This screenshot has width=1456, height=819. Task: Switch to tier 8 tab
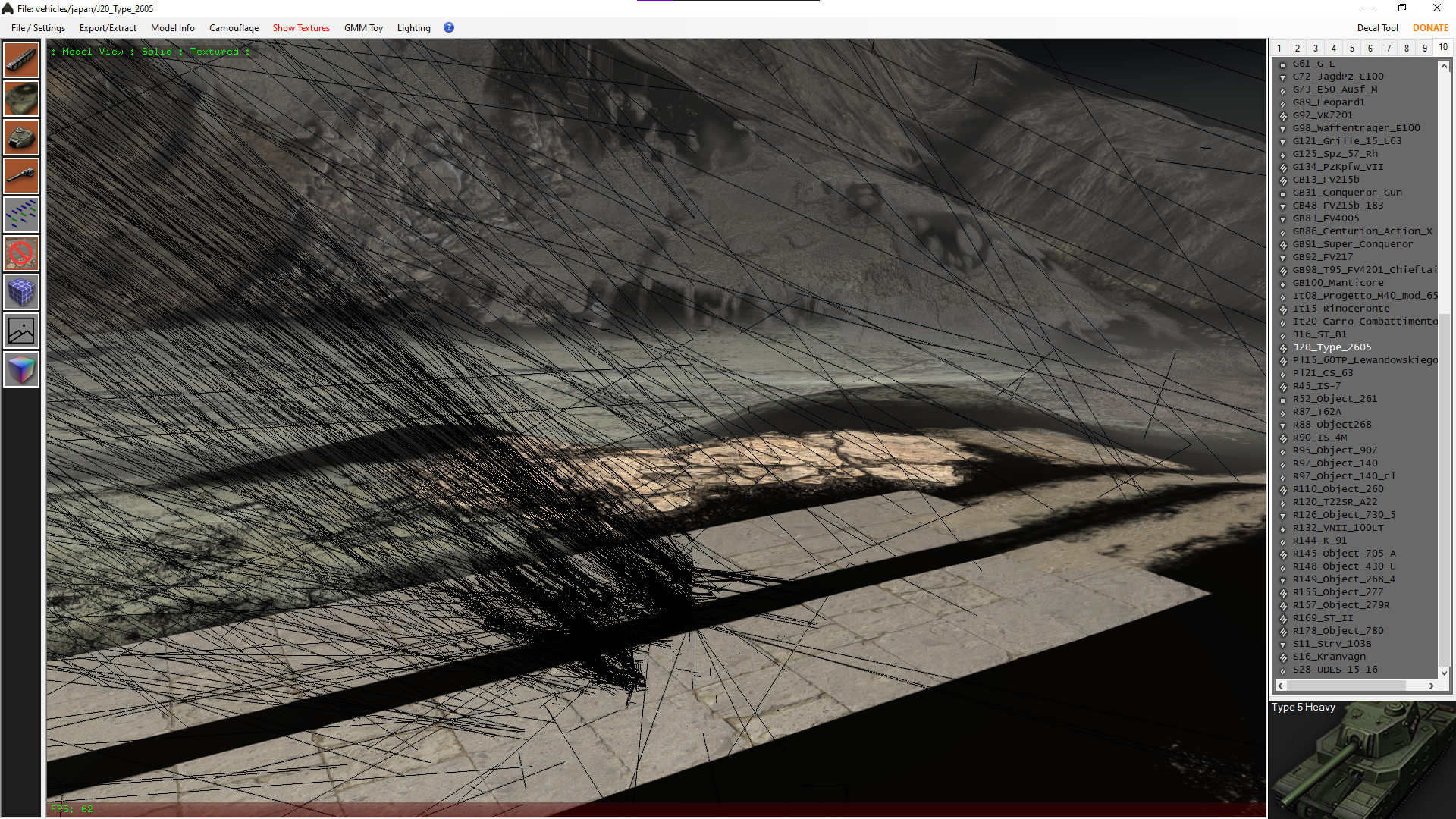coord(1407,48)
